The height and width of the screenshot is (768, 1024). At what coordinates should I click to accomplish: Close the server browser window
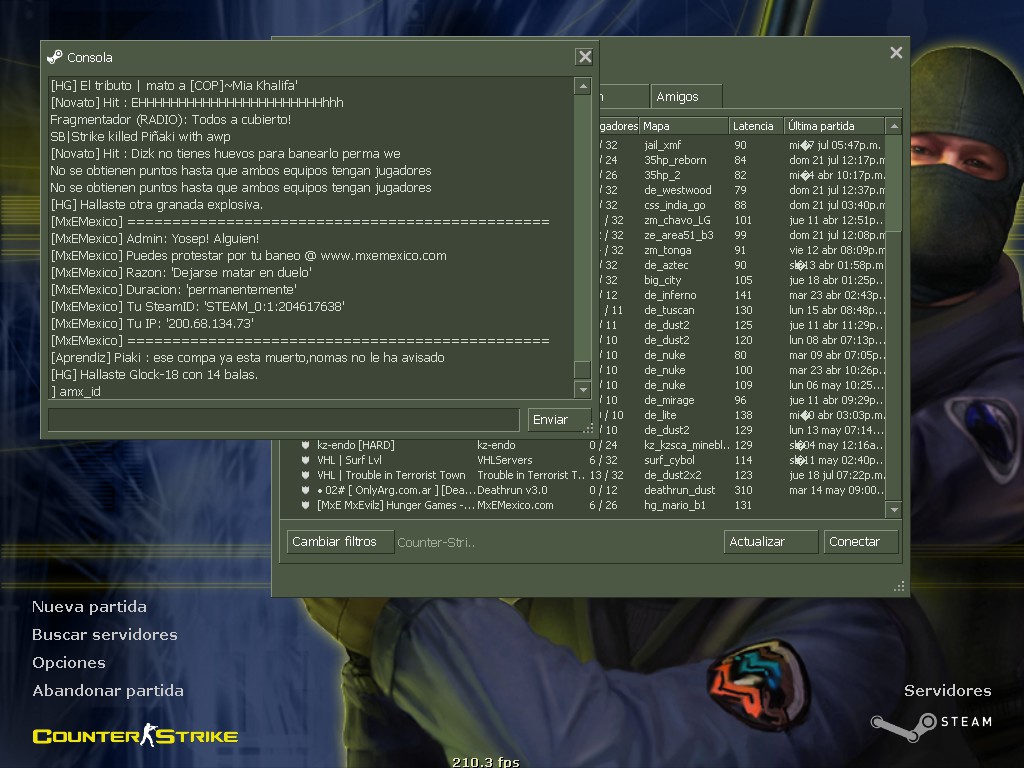point(896,53)
